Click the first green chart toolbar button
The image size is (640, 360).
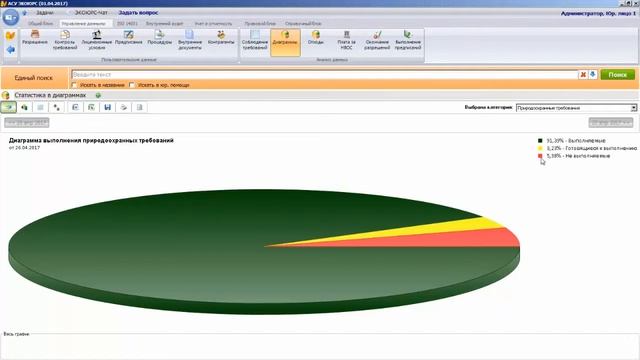[x=9, y=107]
